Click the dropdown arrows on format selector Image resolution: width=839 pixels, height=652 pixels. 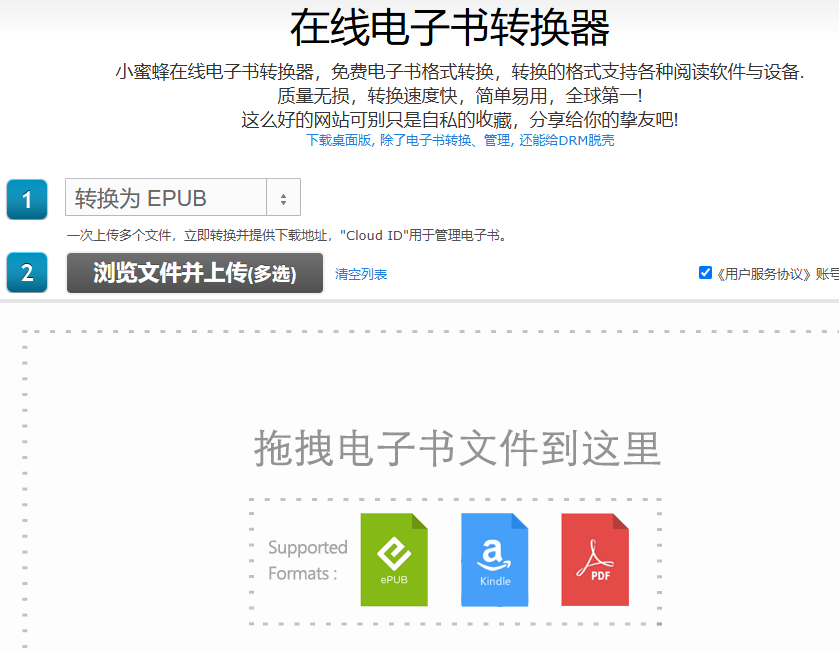point(284,198)
